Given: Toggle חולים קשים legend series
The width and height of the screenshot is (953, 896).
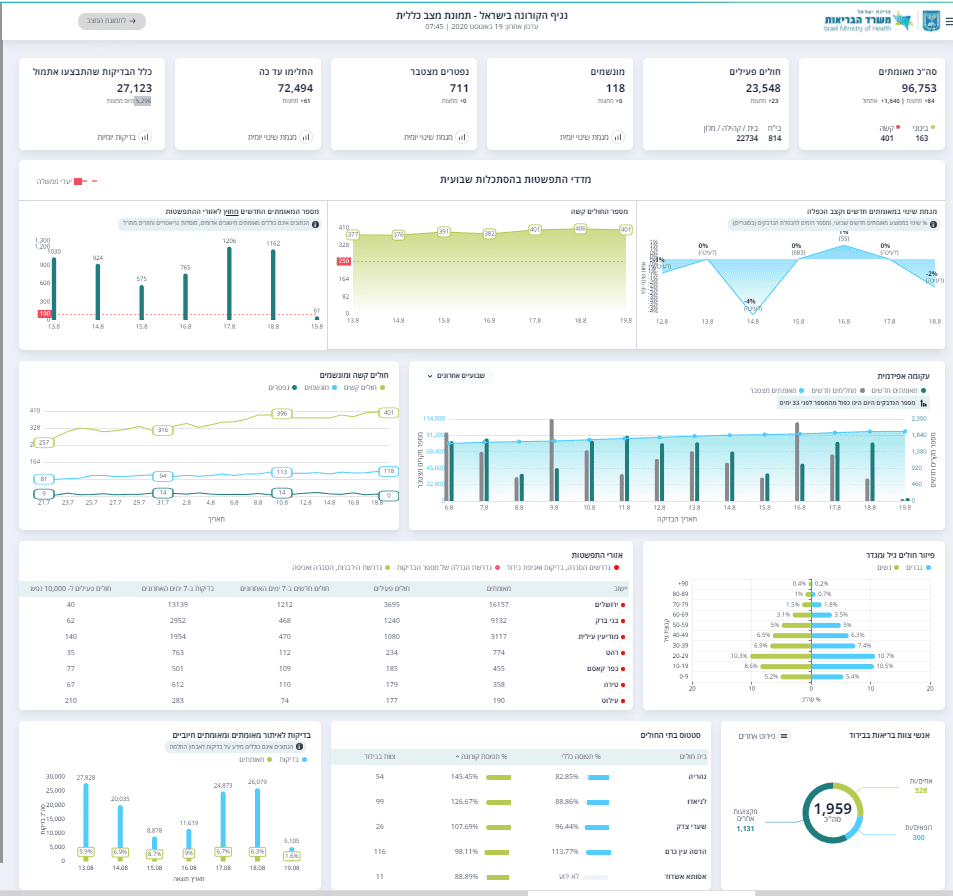Looking at the screenshot, I should (364, 387).
